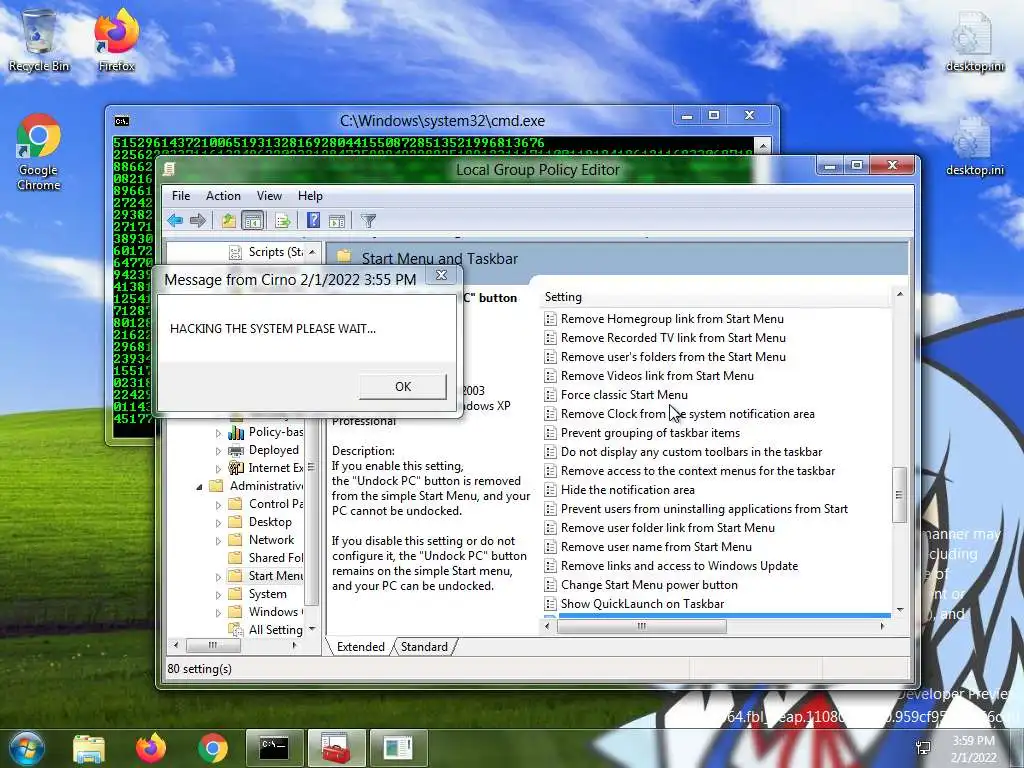Screen dimensions: 1024x768
Task: Open the View menu
Action: (x=269, y=196)
